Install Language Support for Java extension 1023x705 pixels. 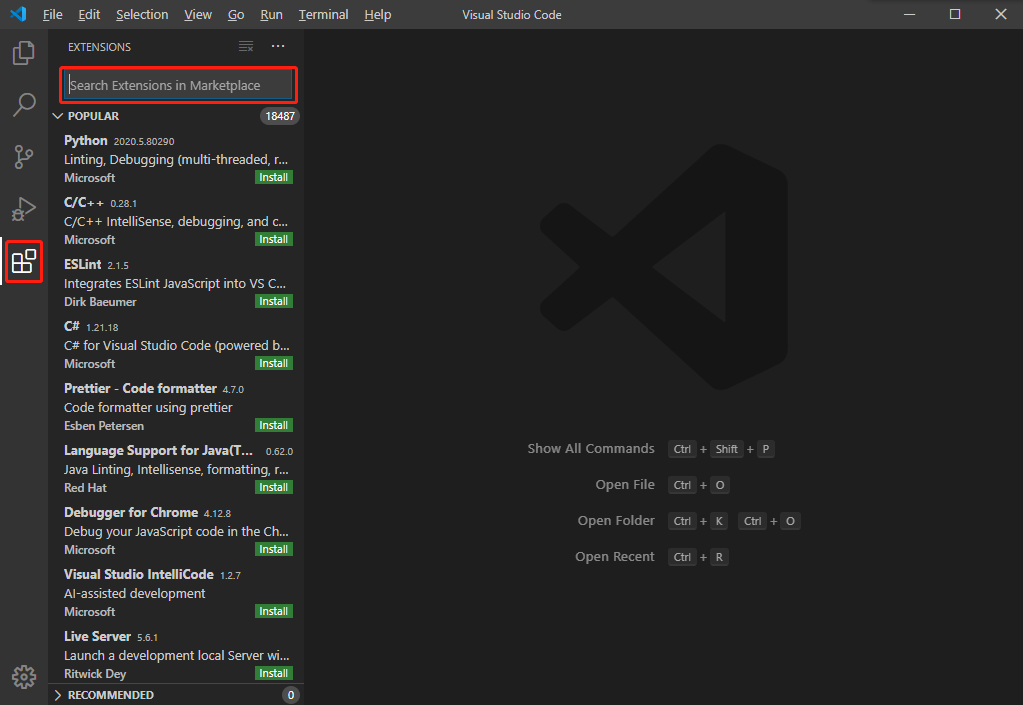click(x=274, y=487)
